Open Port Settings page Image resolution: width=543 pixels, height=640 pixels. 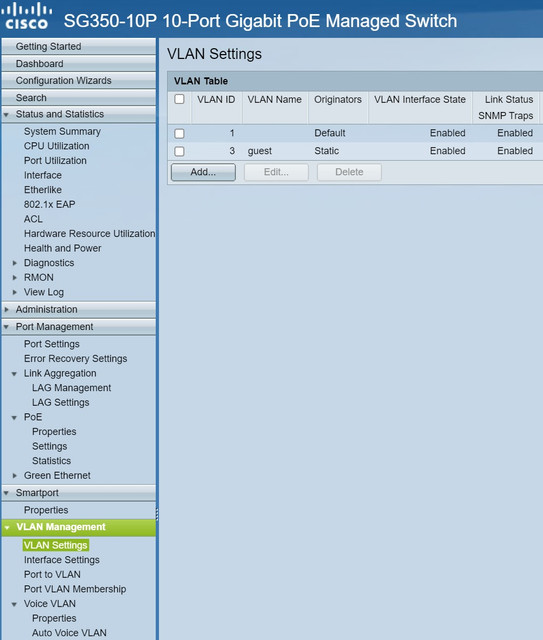click(x=51, y=344)
